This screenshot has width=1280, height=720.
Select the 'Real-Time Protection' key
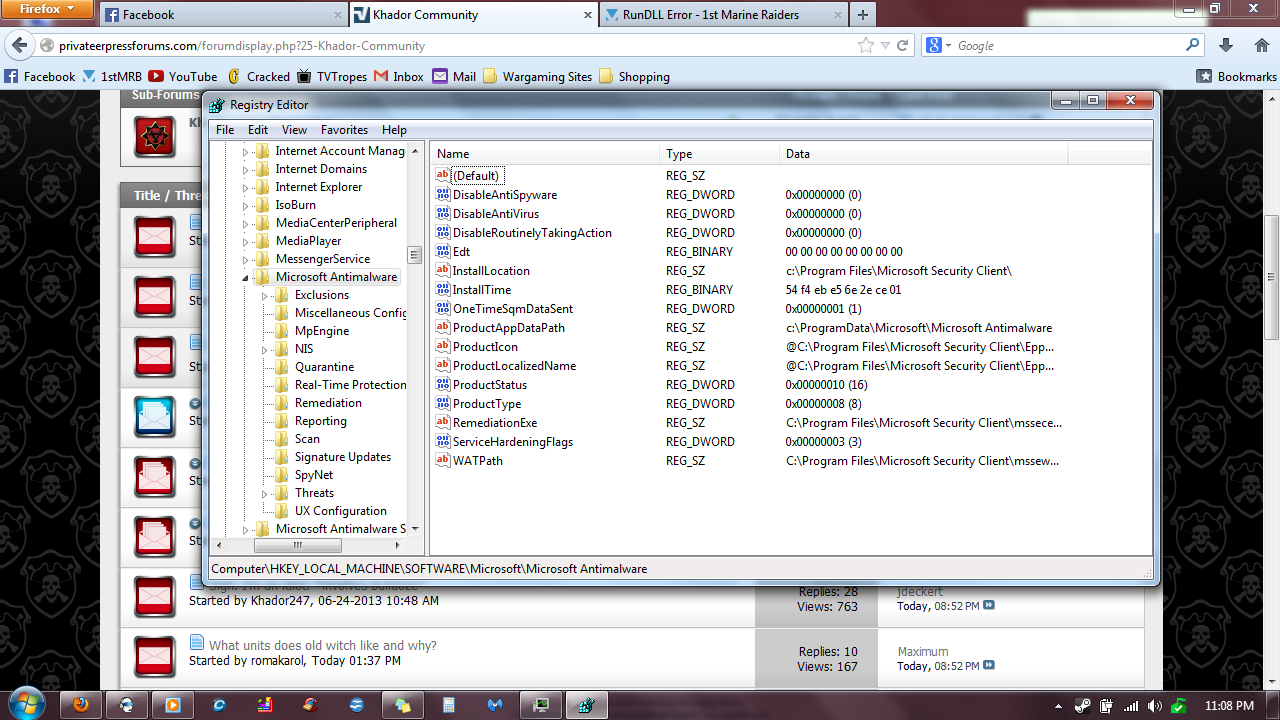pos(350,385)
